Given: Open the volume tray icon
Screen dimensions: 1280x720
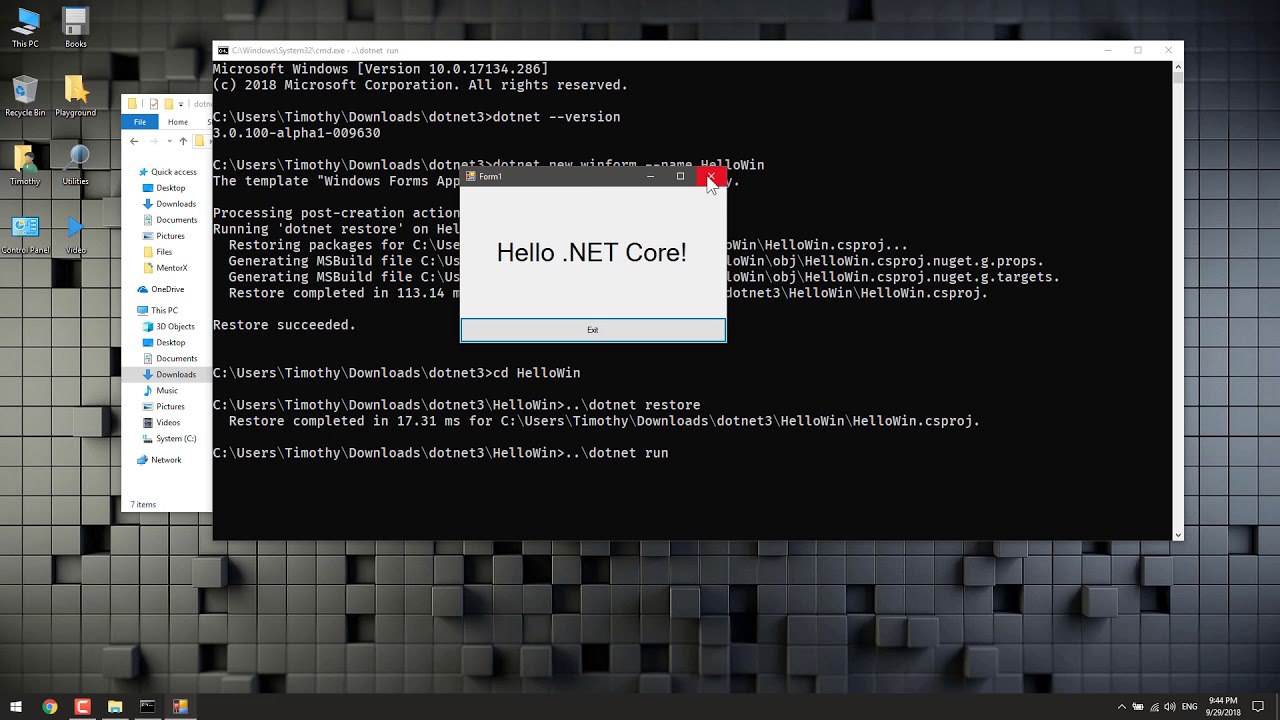Looking at the screenshot, I should [x=1168, y=706].
